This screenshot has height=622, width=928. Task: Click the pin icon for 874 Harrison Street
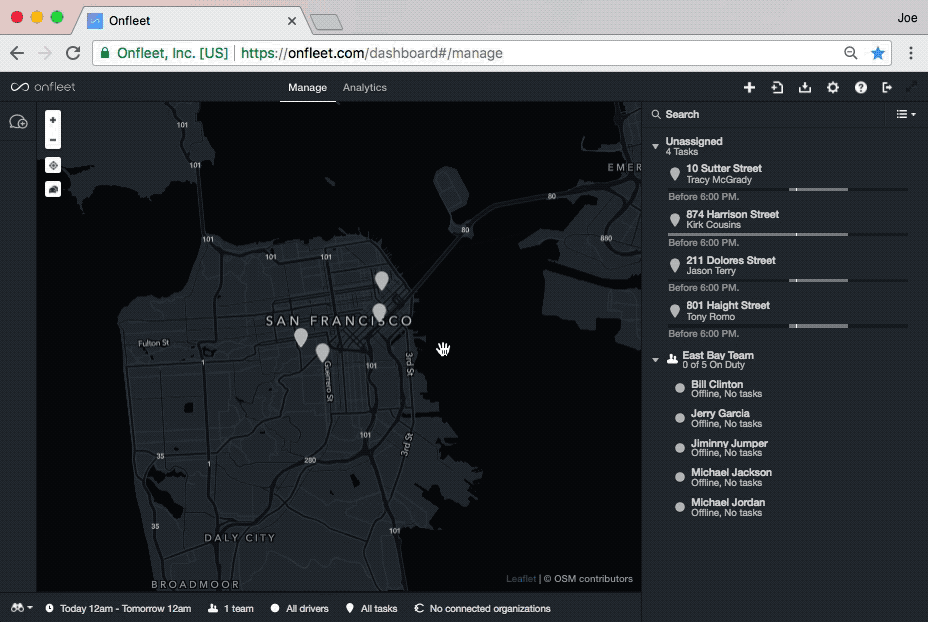tap(675, 220)
